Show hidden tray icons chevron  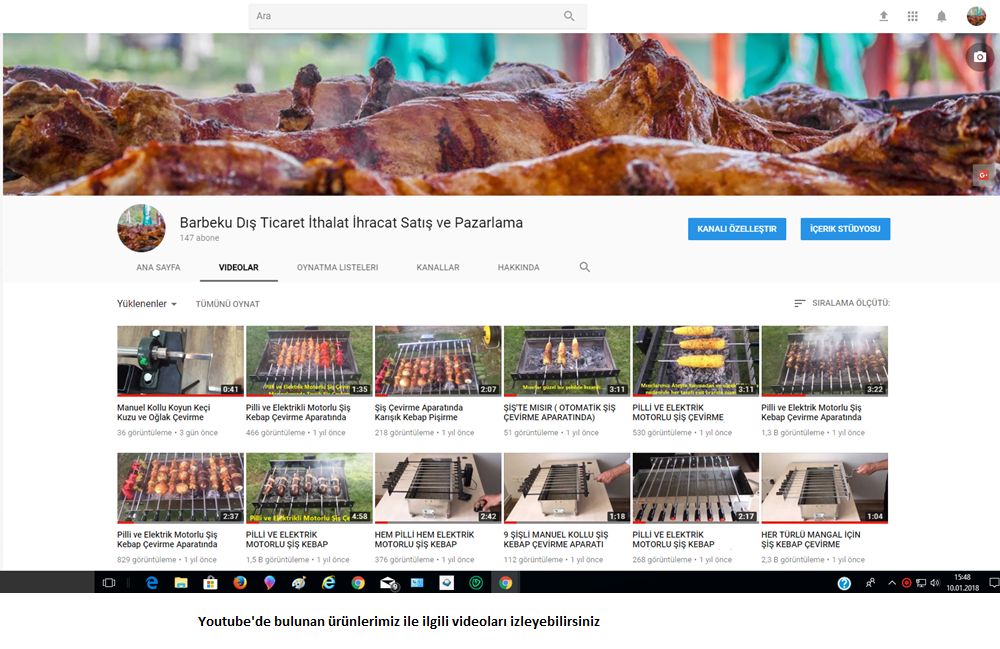click(x=892, y=583)
